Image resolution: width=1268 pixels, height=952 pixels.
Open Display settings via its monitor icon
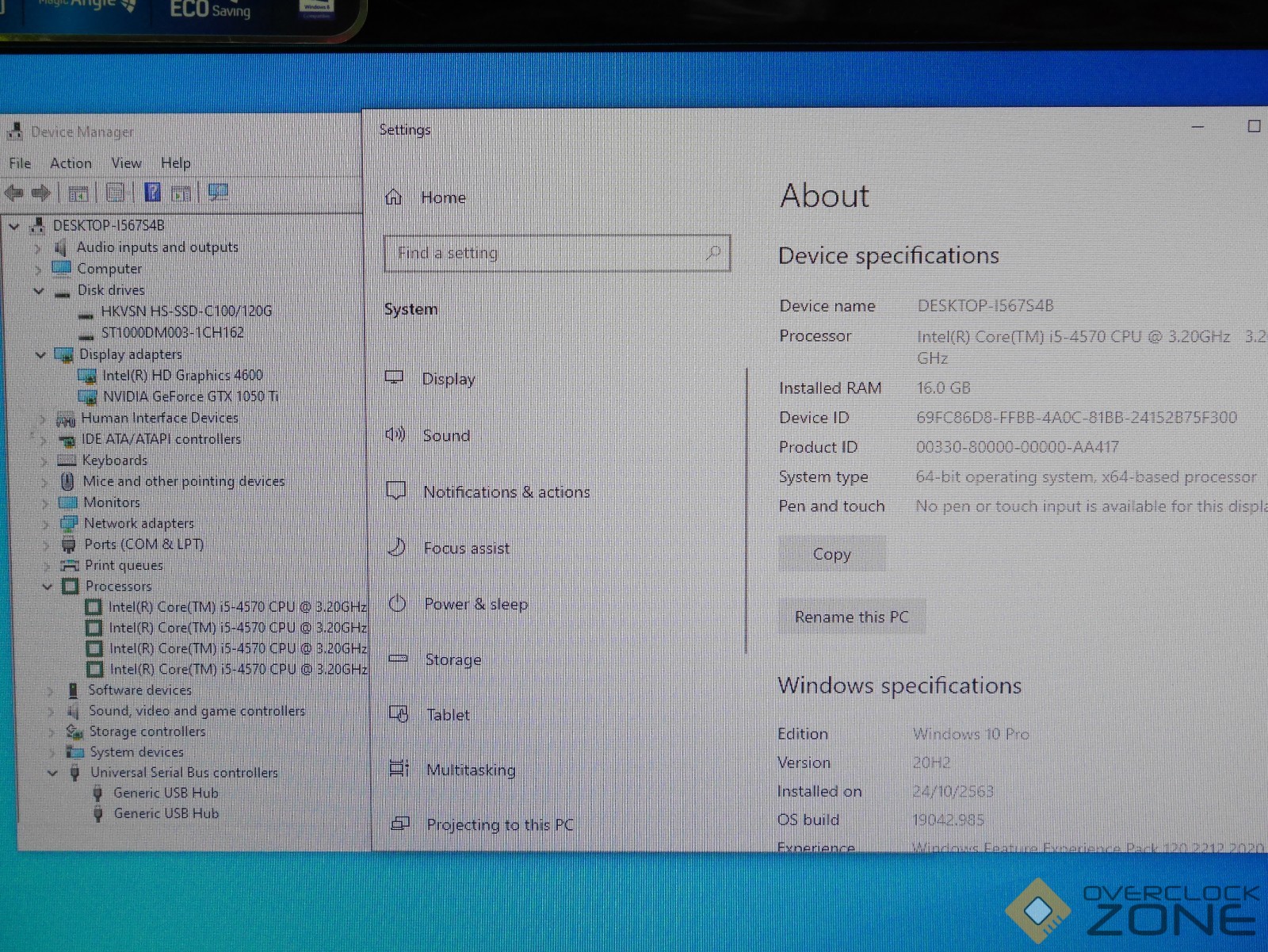point(394,377)
